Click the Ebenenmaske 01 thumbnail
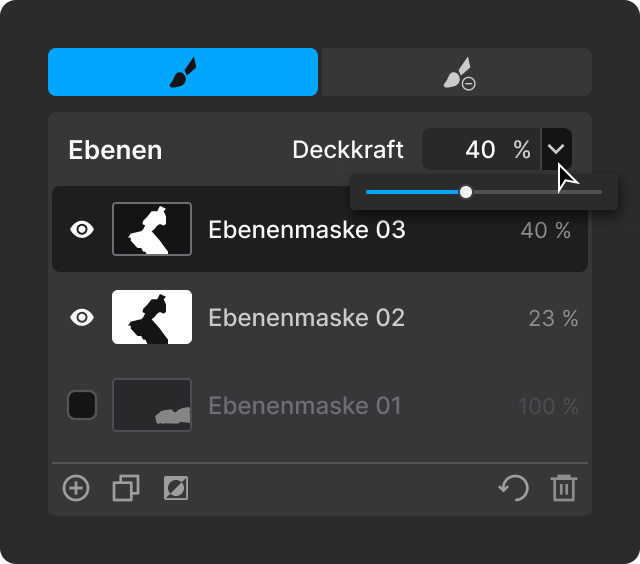Image resolution: width=640 pixels, height=564 pixels. tap(152, 405)
